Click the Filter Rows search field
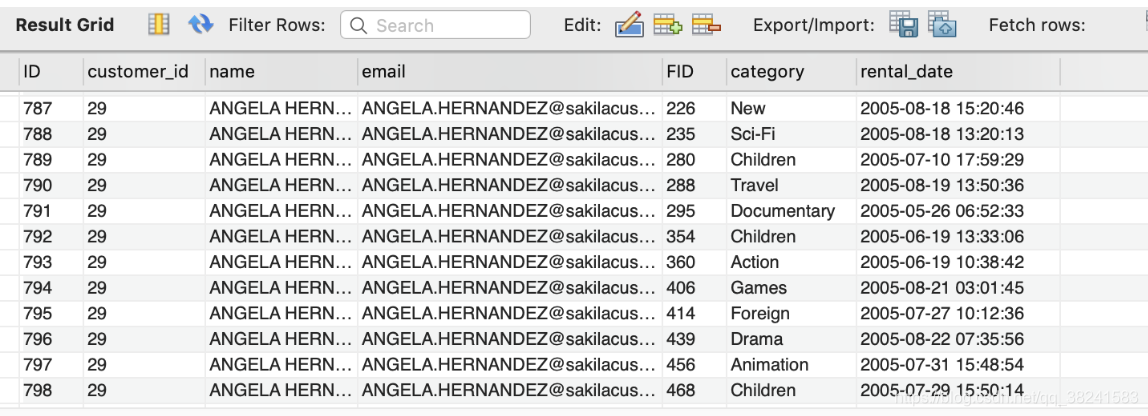The width and height of the screenshot is (1148, 416). [x=435, y=25]
